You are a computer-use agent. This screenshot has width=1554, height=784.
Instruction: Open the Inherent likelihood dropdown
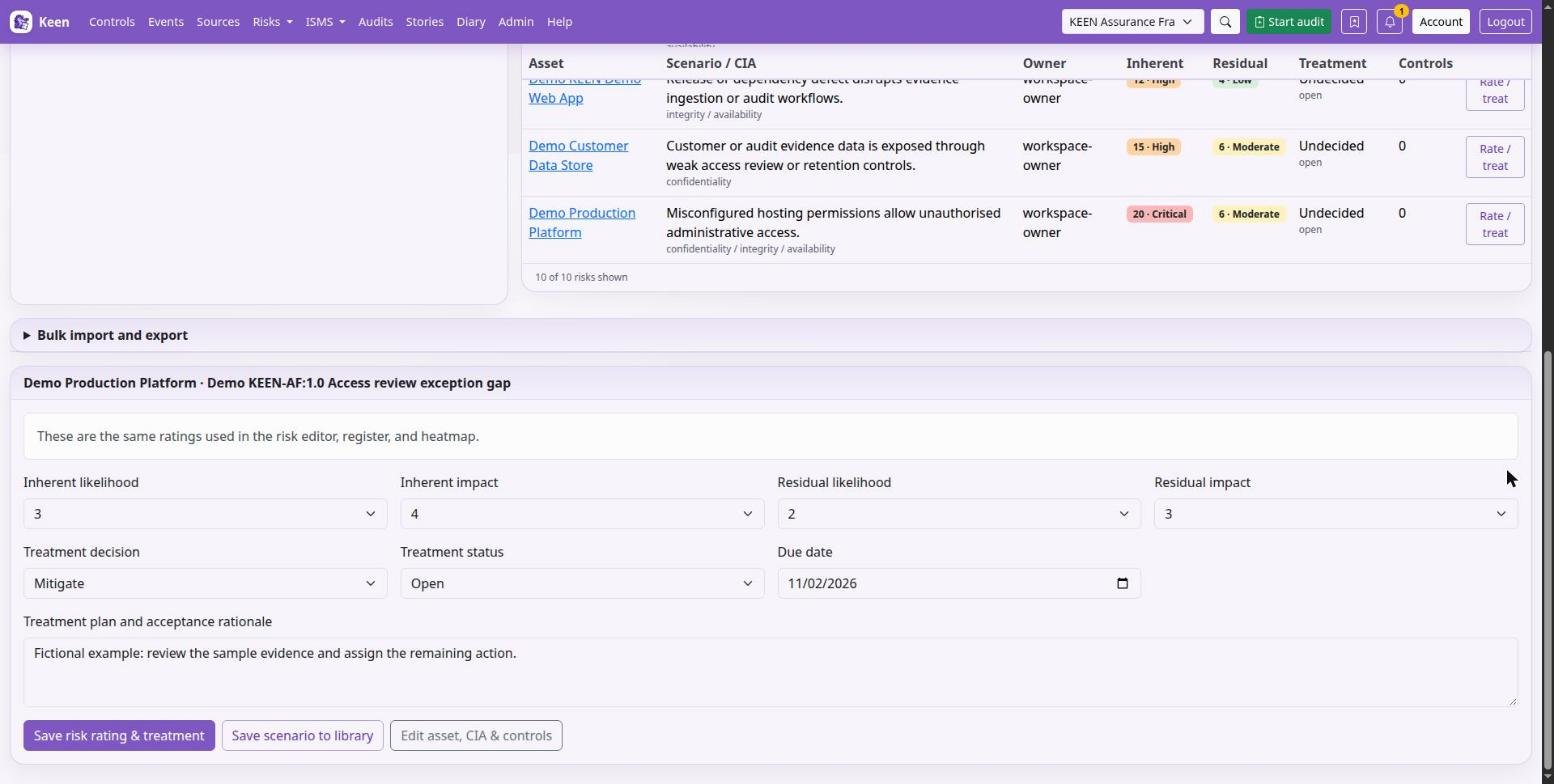[205, 514]
